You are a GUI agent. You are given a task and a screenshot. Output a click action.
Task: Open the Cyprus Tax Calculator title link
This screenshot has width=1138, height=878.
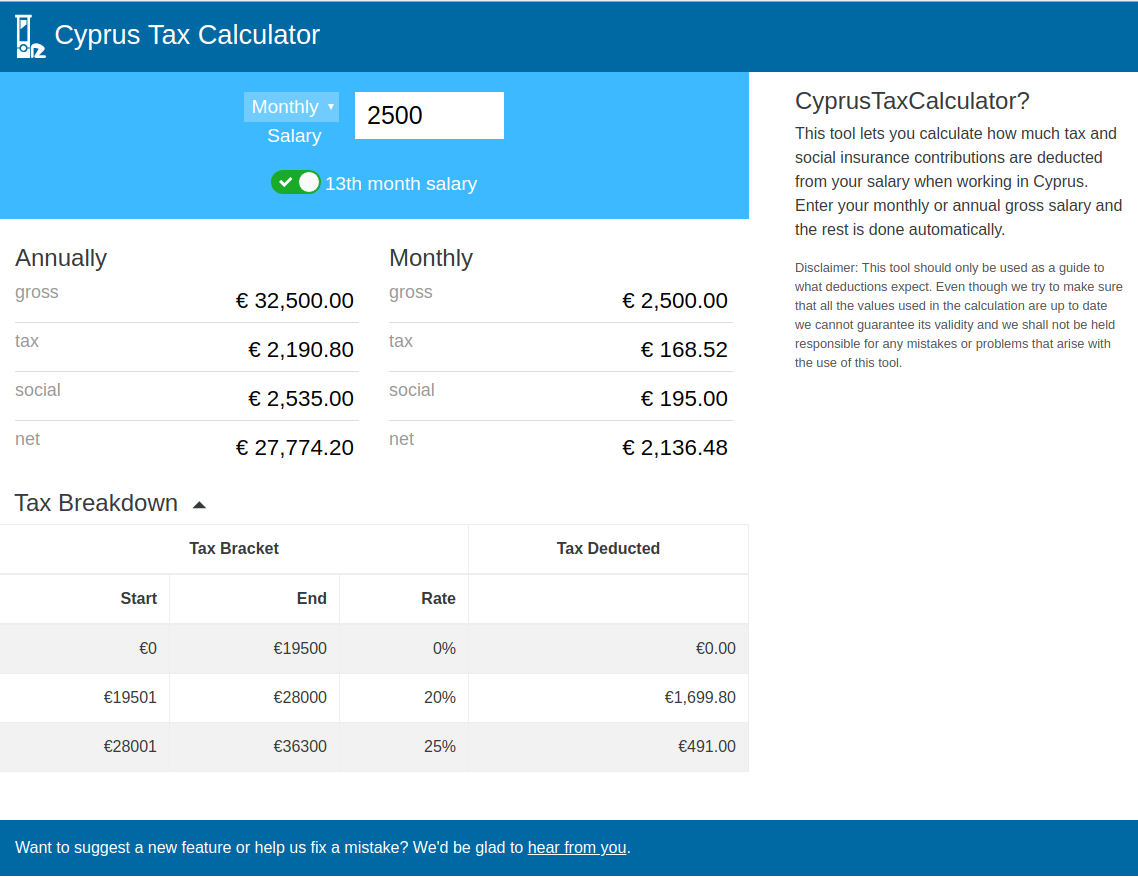point(187,35)
